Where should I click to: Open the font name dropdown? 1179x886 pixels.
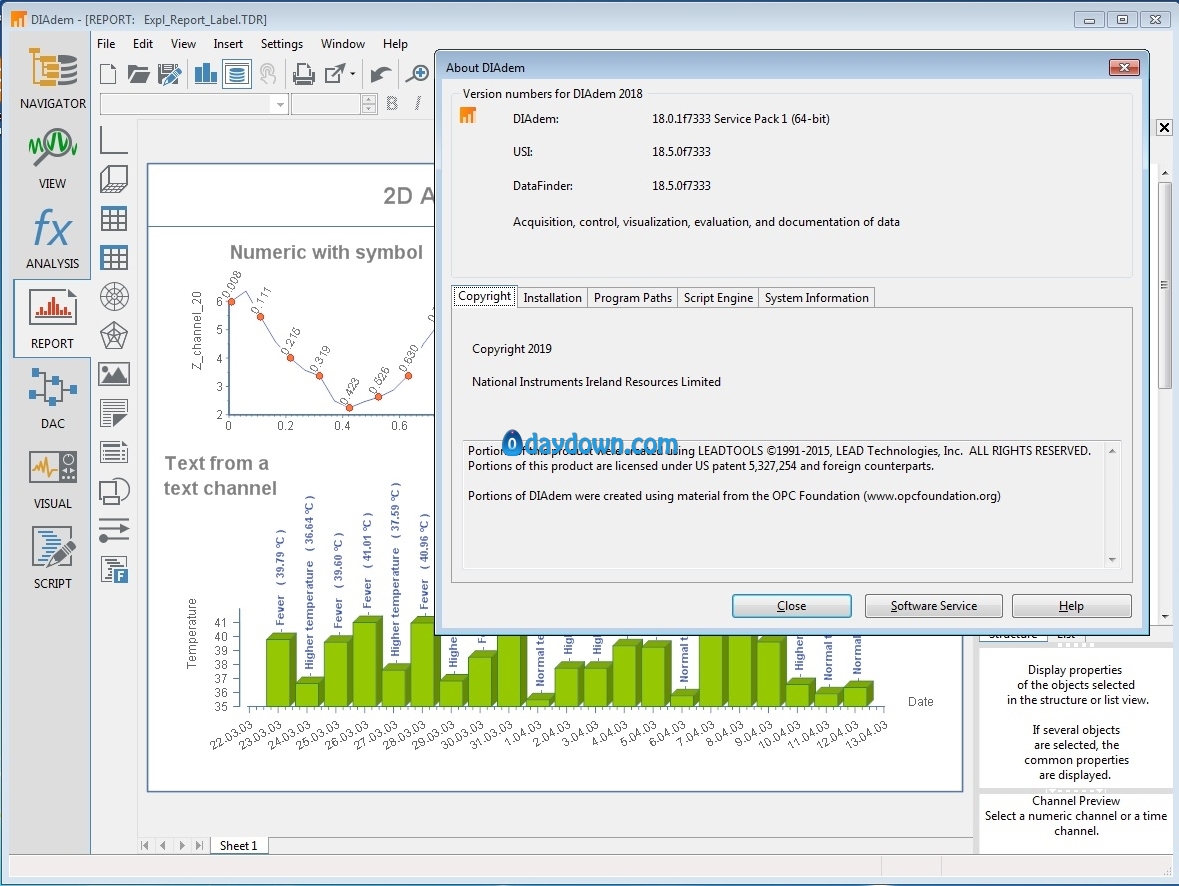[280, 105]
